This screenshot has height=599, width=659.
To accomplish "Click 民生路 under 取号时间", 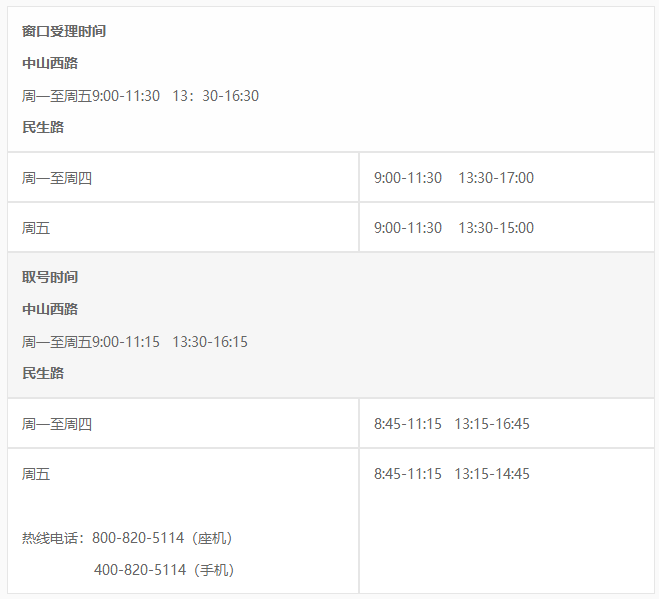I will [x=43, y=373].
